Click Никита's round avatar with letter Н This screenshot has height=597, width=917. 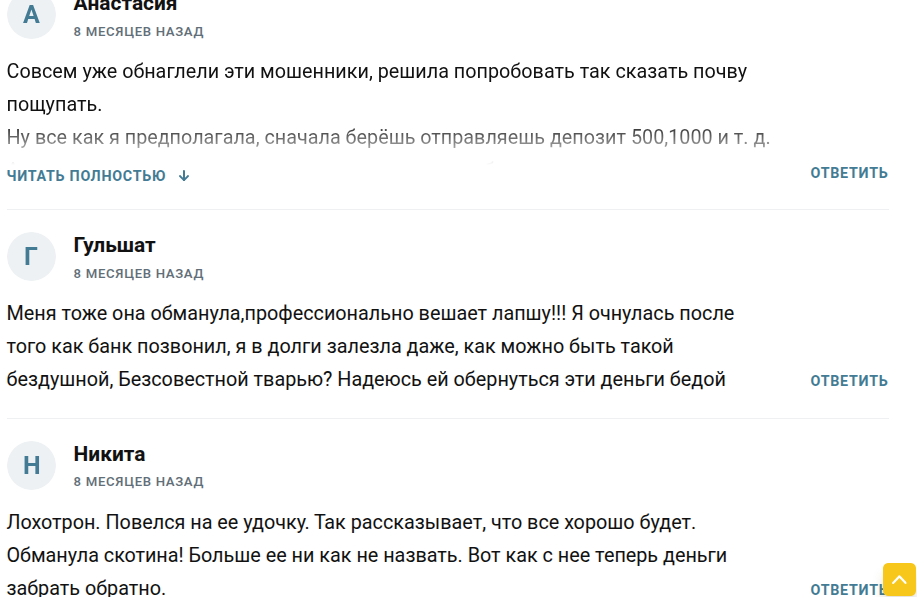31,465
